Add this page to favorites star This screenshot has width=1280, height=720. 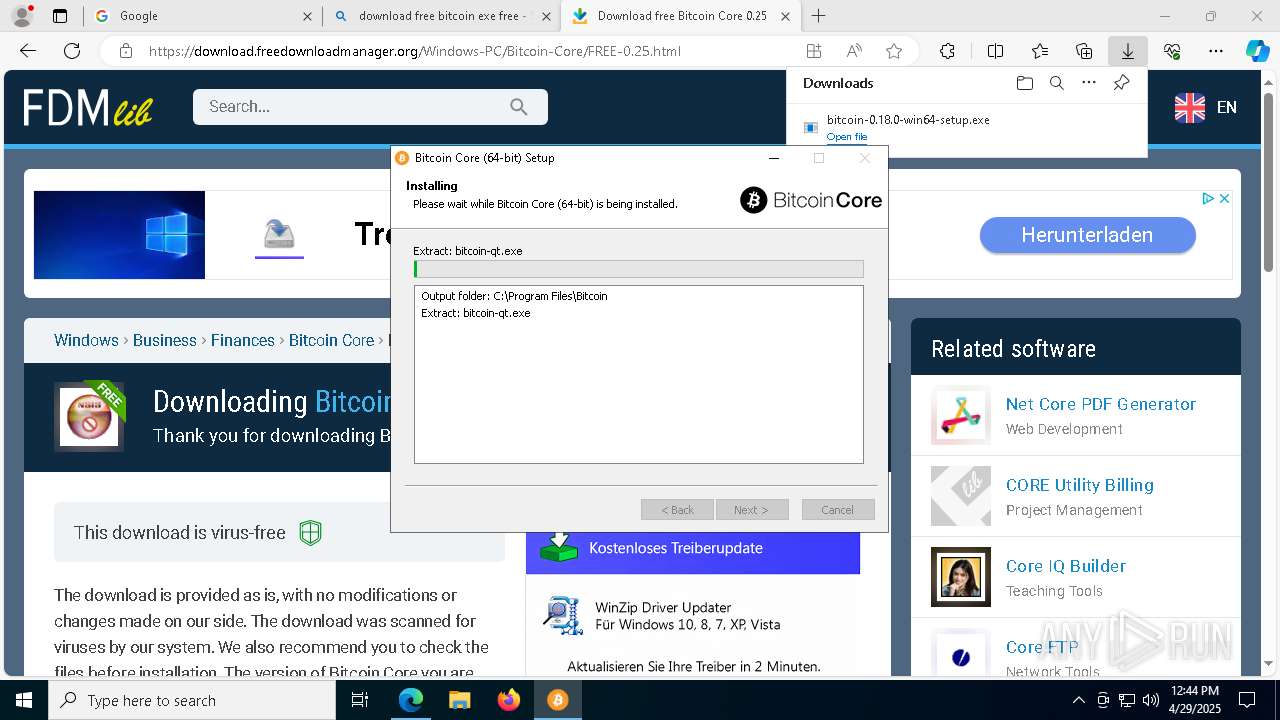click(894, 51)
